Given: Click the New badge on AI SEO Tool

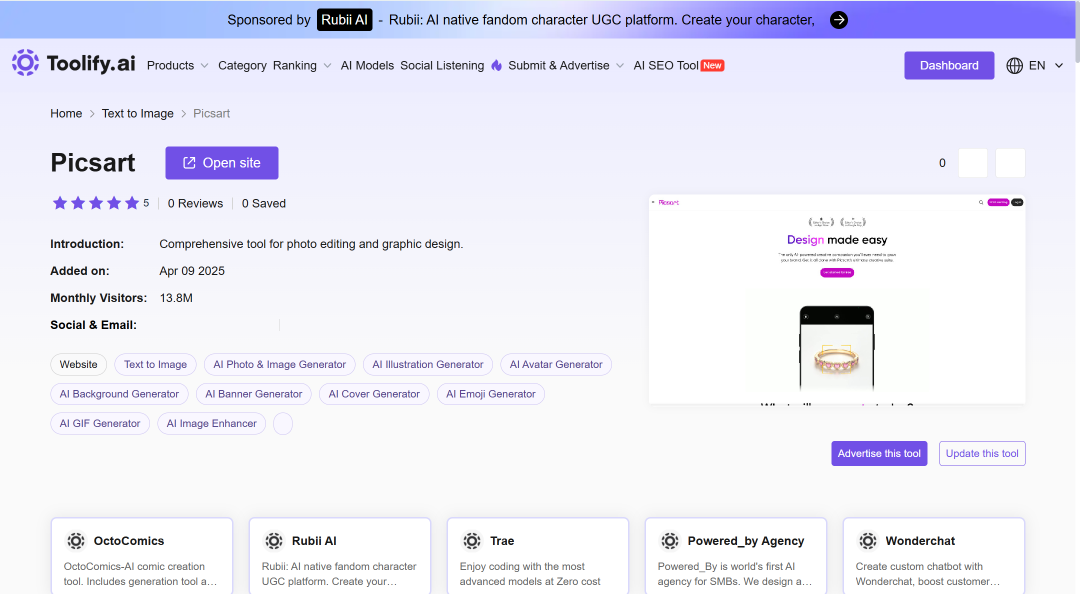Looking at the screenshot, I should [712, 65].
